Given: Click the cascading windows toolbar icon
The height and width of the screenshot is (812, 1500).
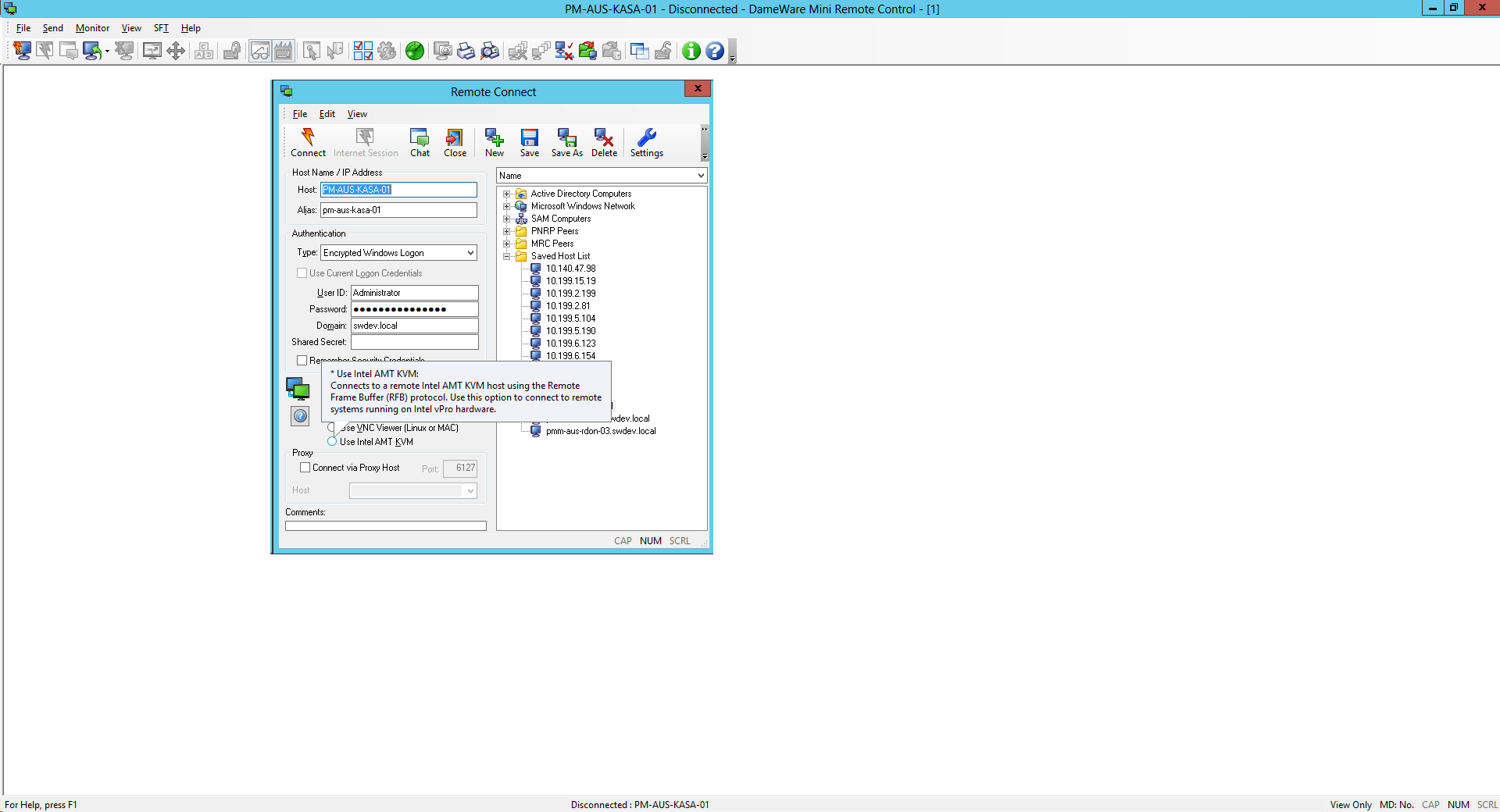Looking at the screenshot, I should 640,51.
